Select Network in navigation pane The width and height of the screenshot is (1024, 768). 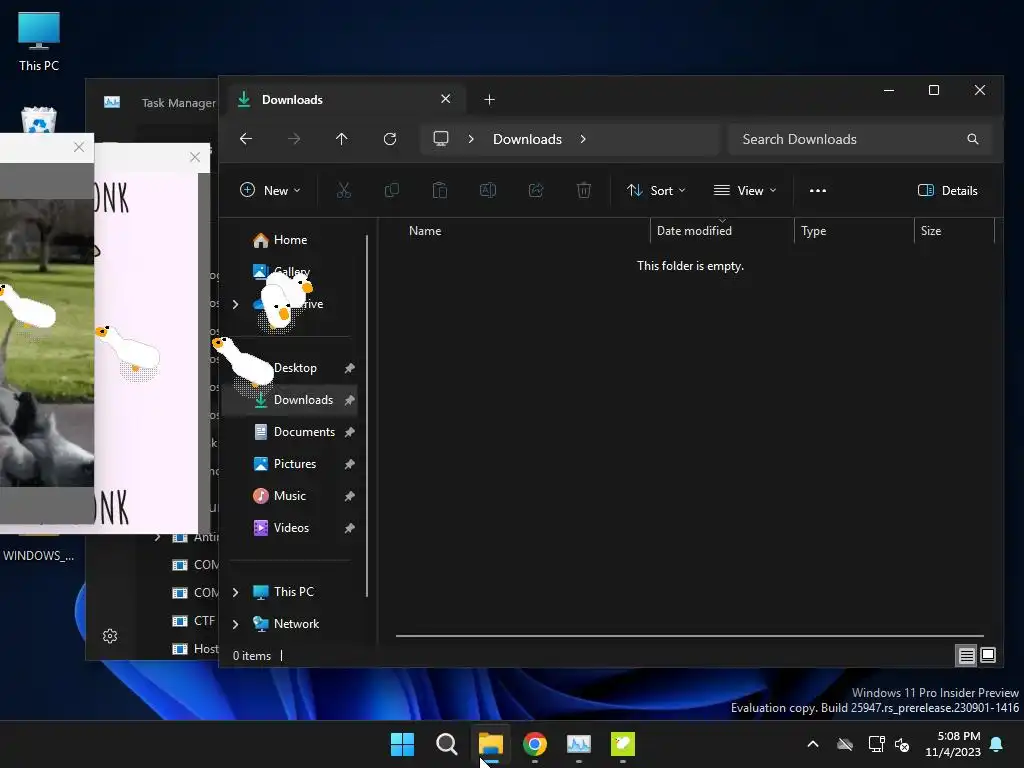(x=296, y=624)
